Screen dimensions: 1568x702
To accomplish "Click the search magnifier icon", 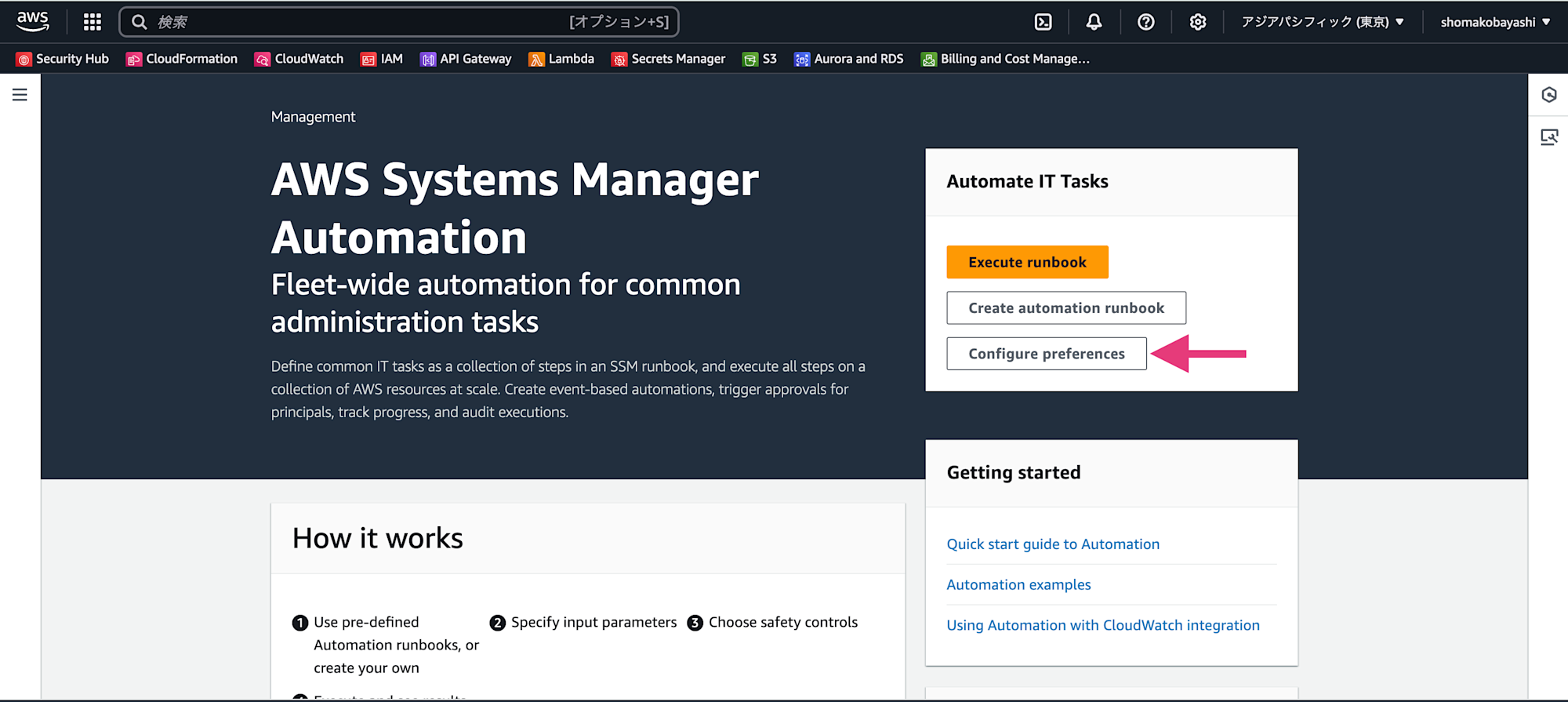I will (x=140, y=22).
